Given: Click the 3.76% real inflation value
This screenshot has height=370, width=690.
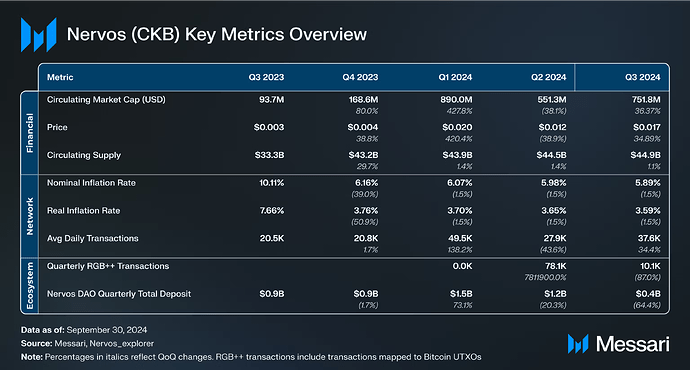Looking at the screenshot, I should [x=366, y=211].
